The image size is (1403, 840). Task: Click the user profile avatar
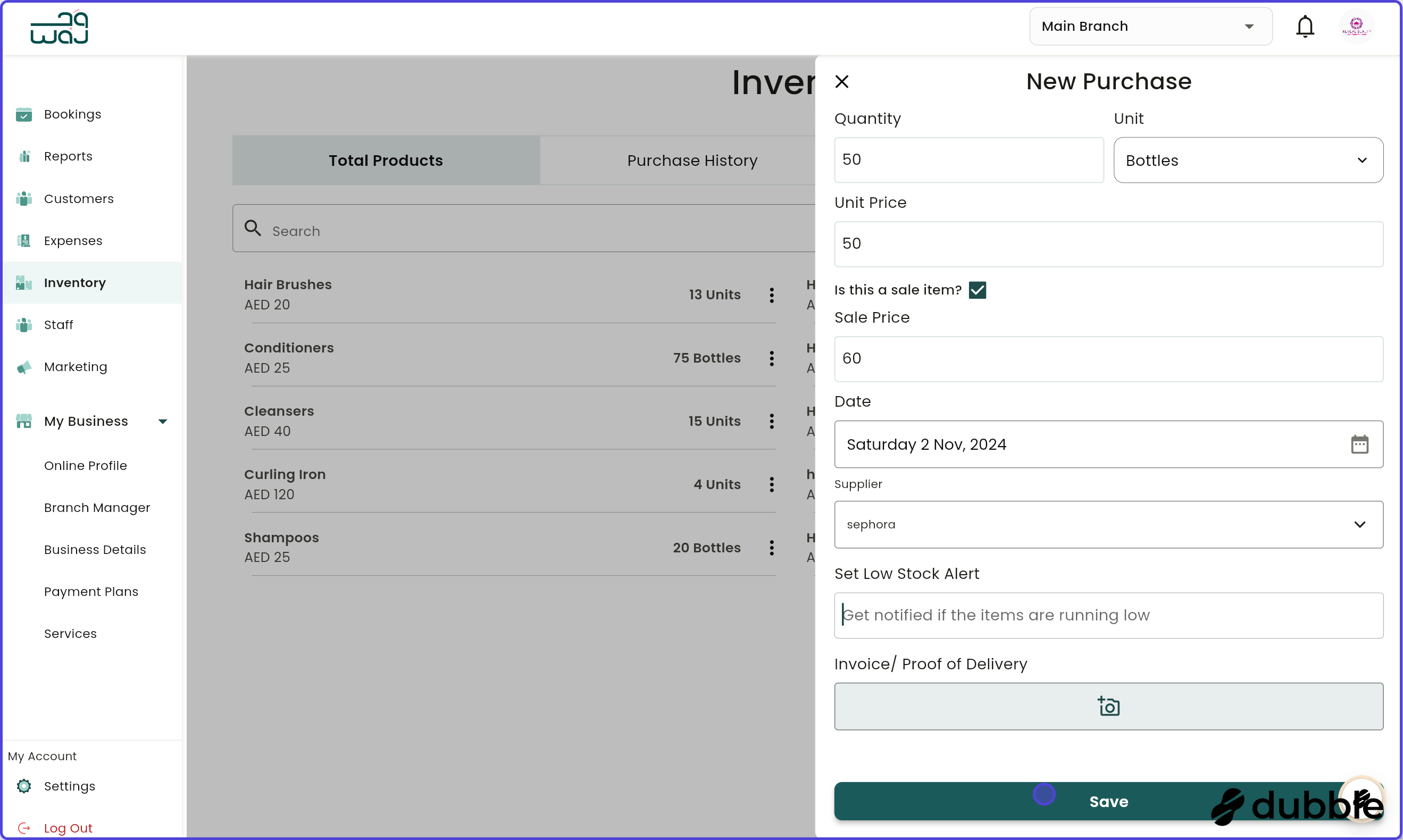1356,27
